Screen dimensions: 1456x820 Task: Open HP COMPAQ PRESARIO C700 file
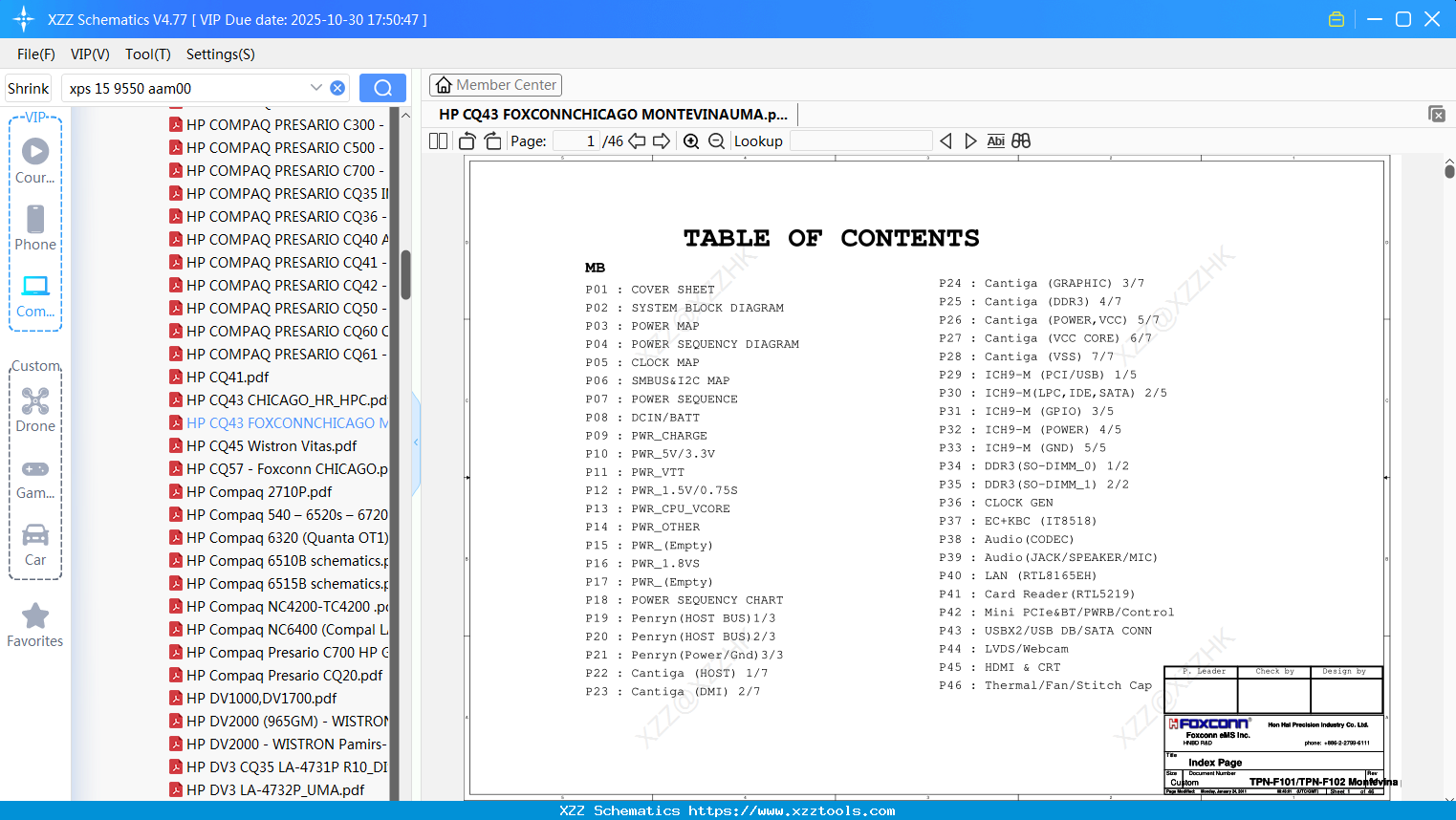coord(279,170)
